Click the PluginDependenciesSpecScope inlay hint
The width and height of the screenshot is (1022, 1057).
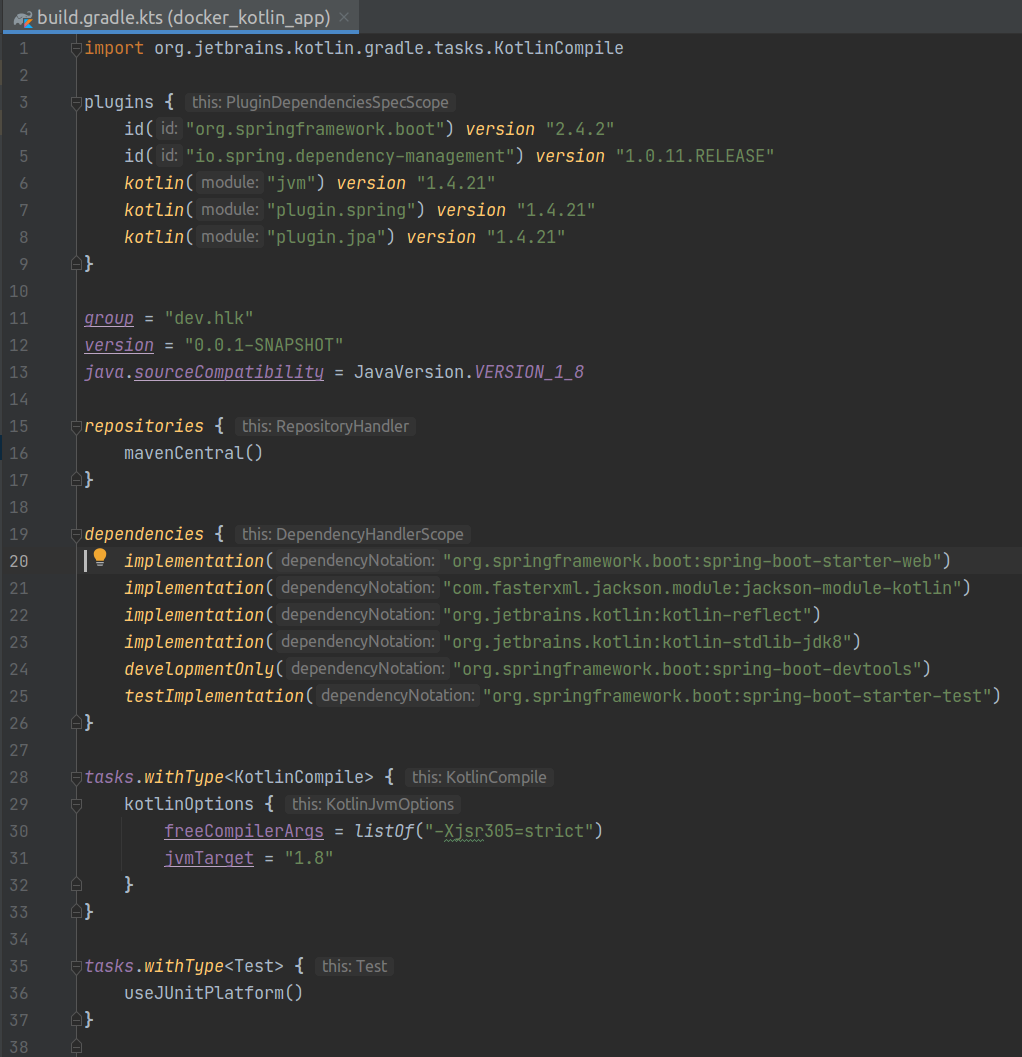tap(320, 102)
